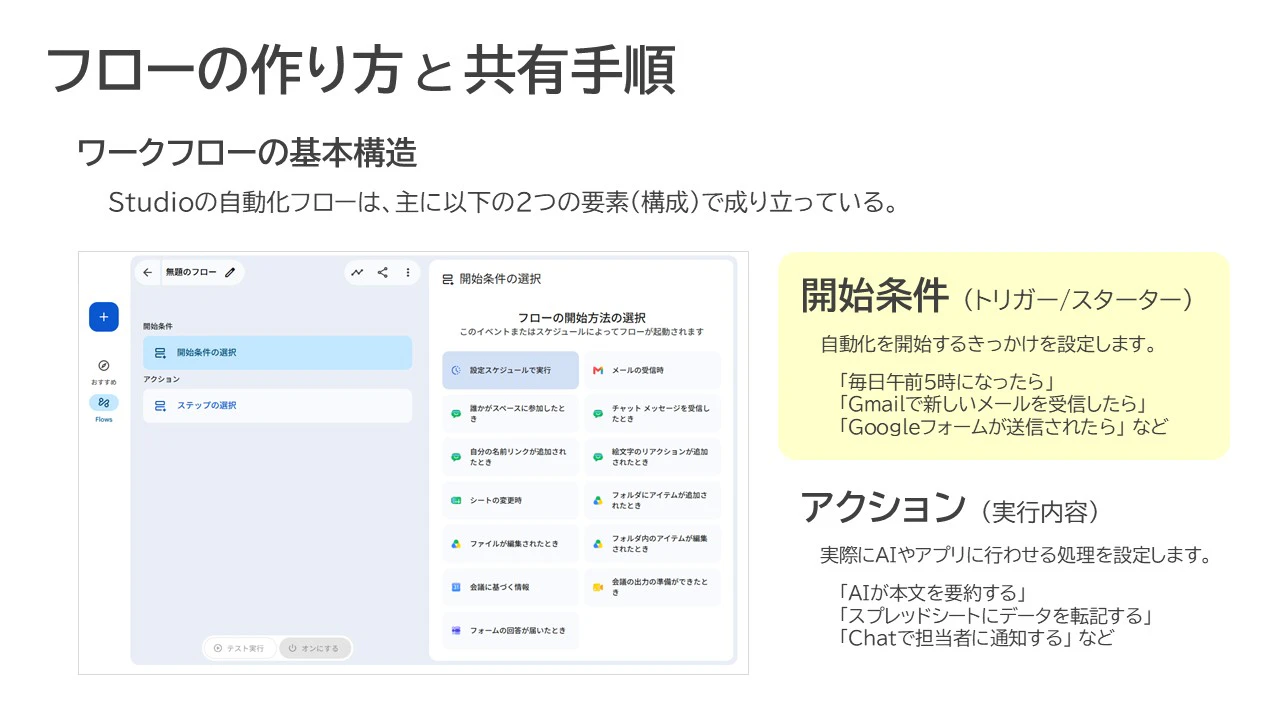
Task: Choose 絵文字のリアクションが追加されたとき starter
Action: (x=652, y=457)
